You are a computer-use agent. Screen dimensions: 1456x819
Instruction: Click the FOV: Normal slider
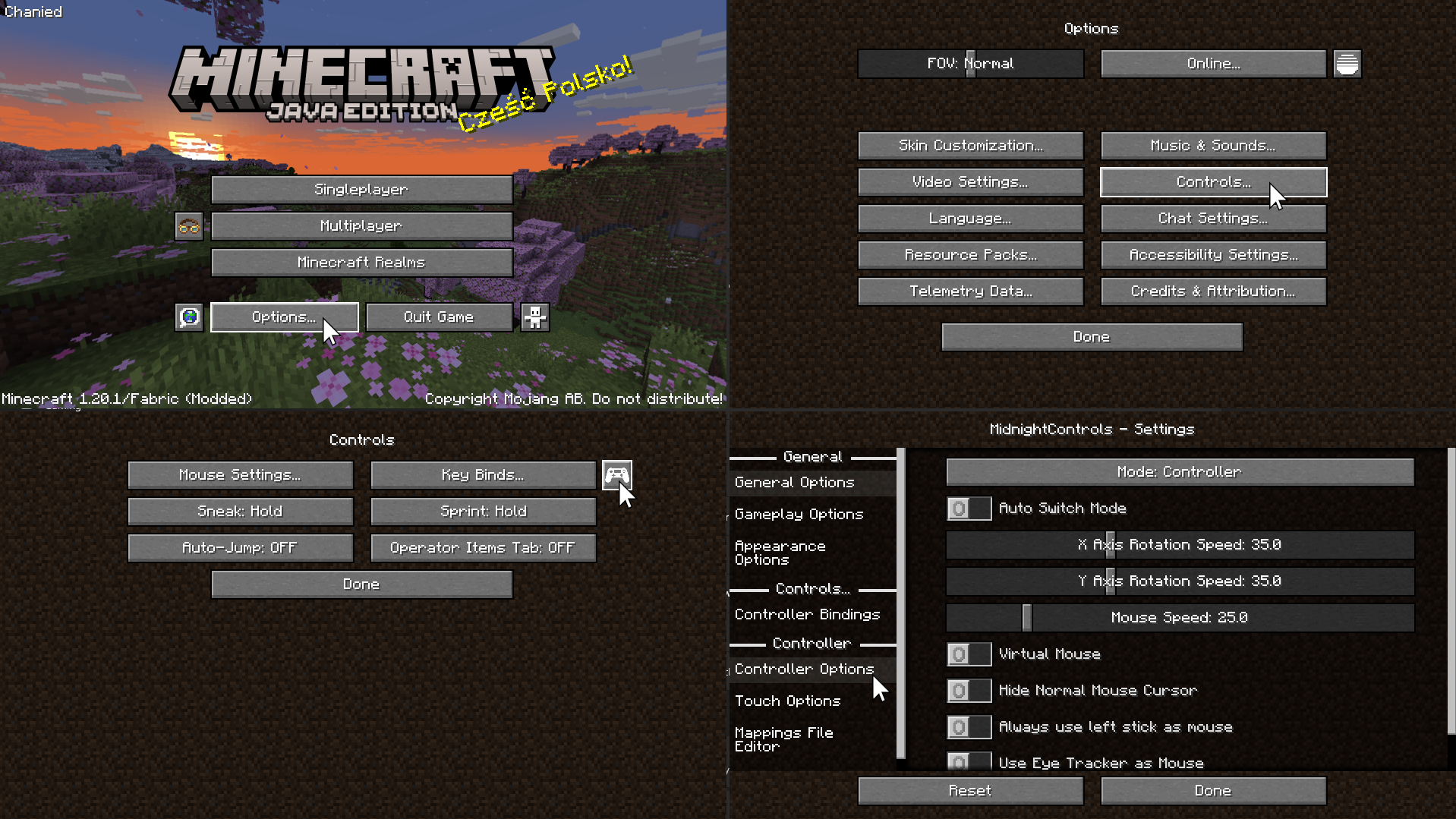(x=971, y=64)
